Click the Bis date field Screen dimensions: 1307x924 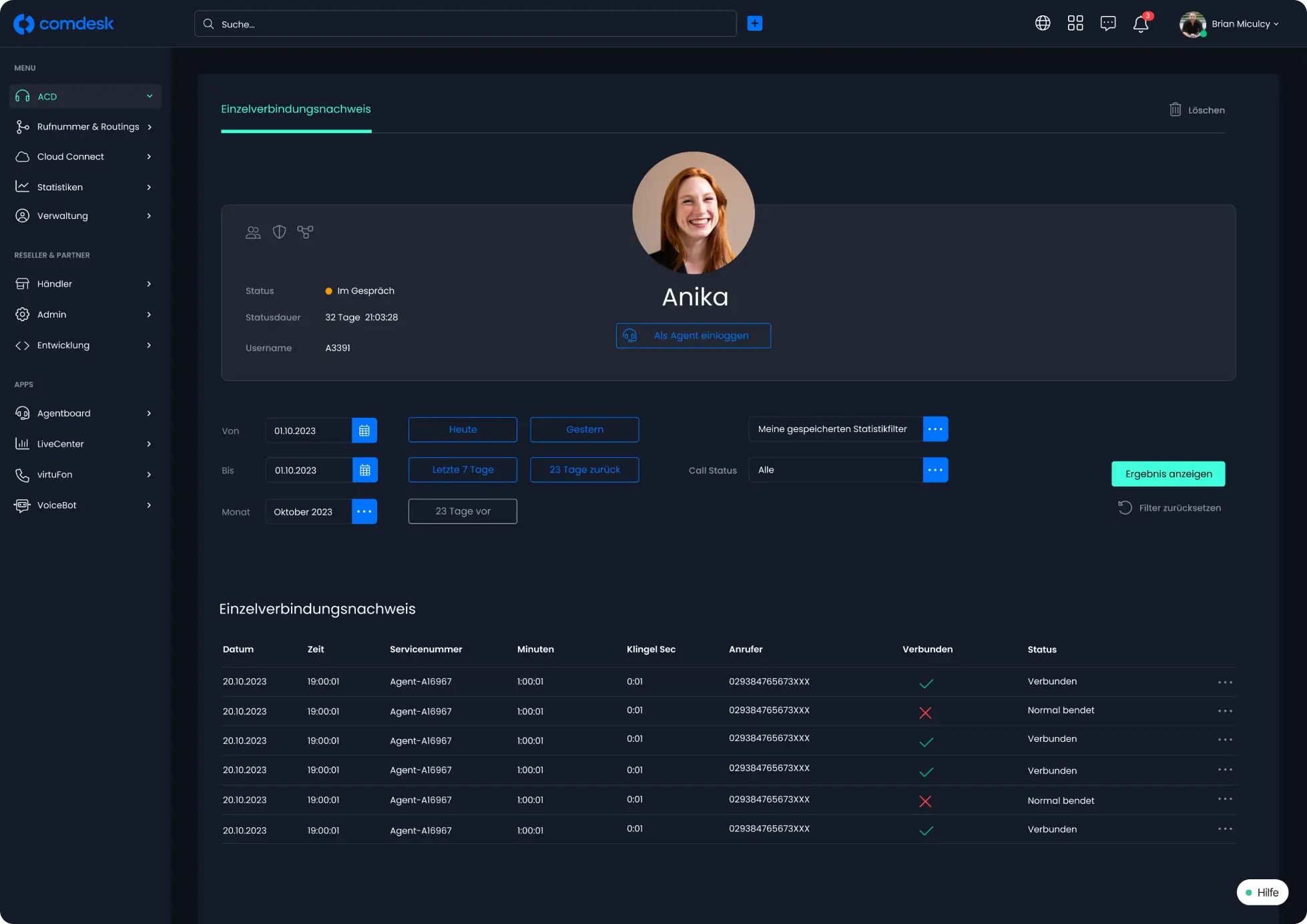tap(309, 470)
